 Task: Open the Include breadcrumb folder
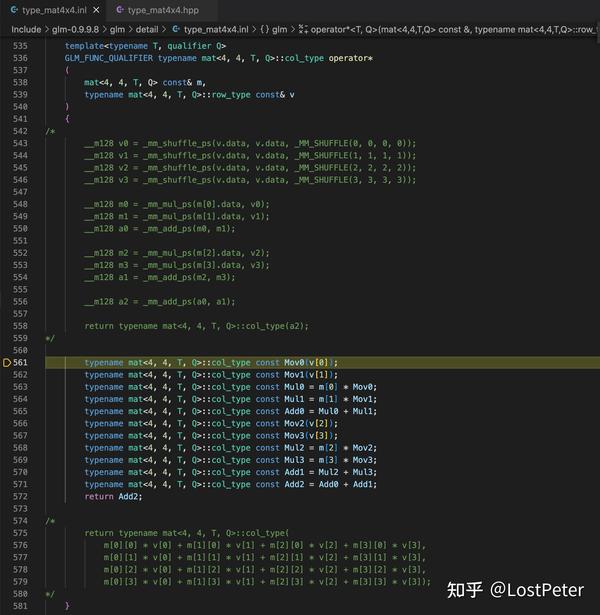26,29
